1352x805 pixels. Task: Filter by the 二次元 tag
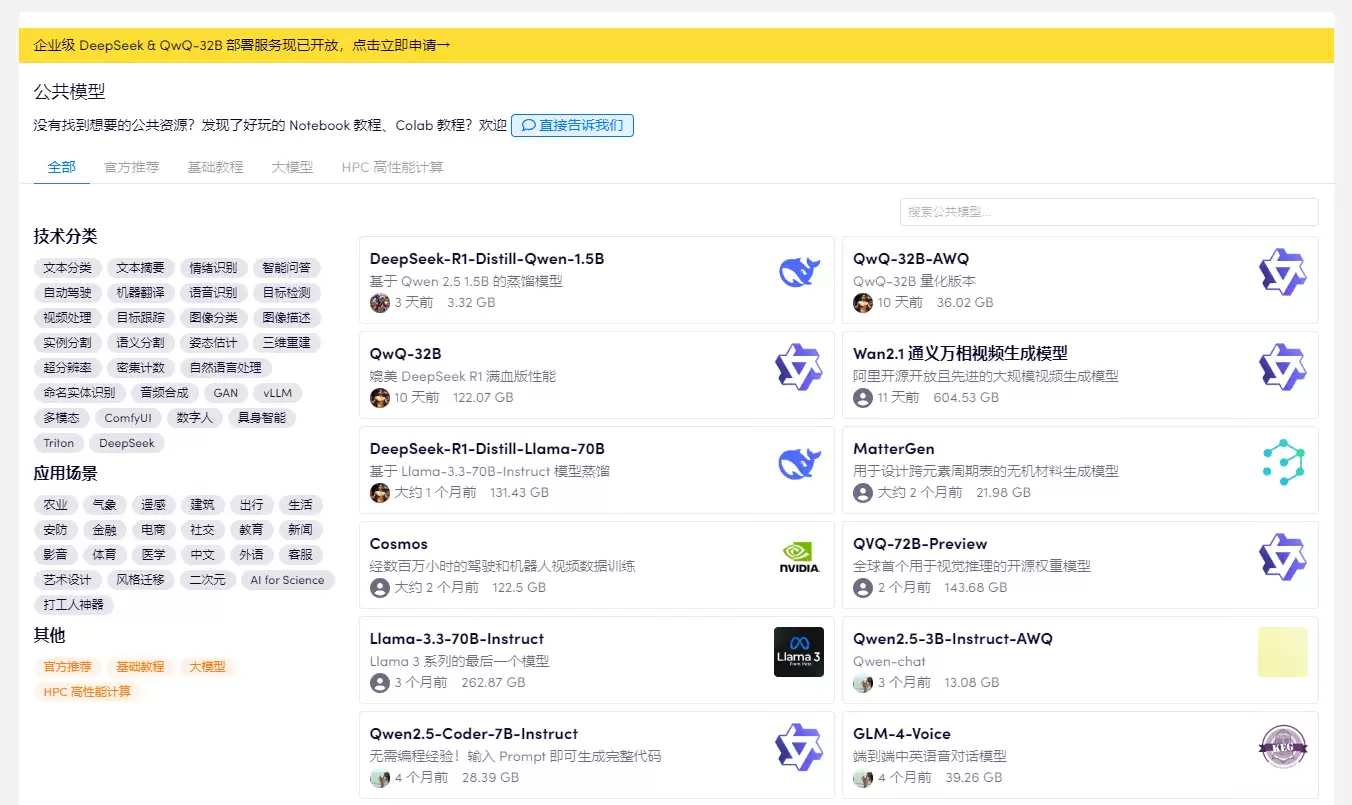click(x=207, y=580)
